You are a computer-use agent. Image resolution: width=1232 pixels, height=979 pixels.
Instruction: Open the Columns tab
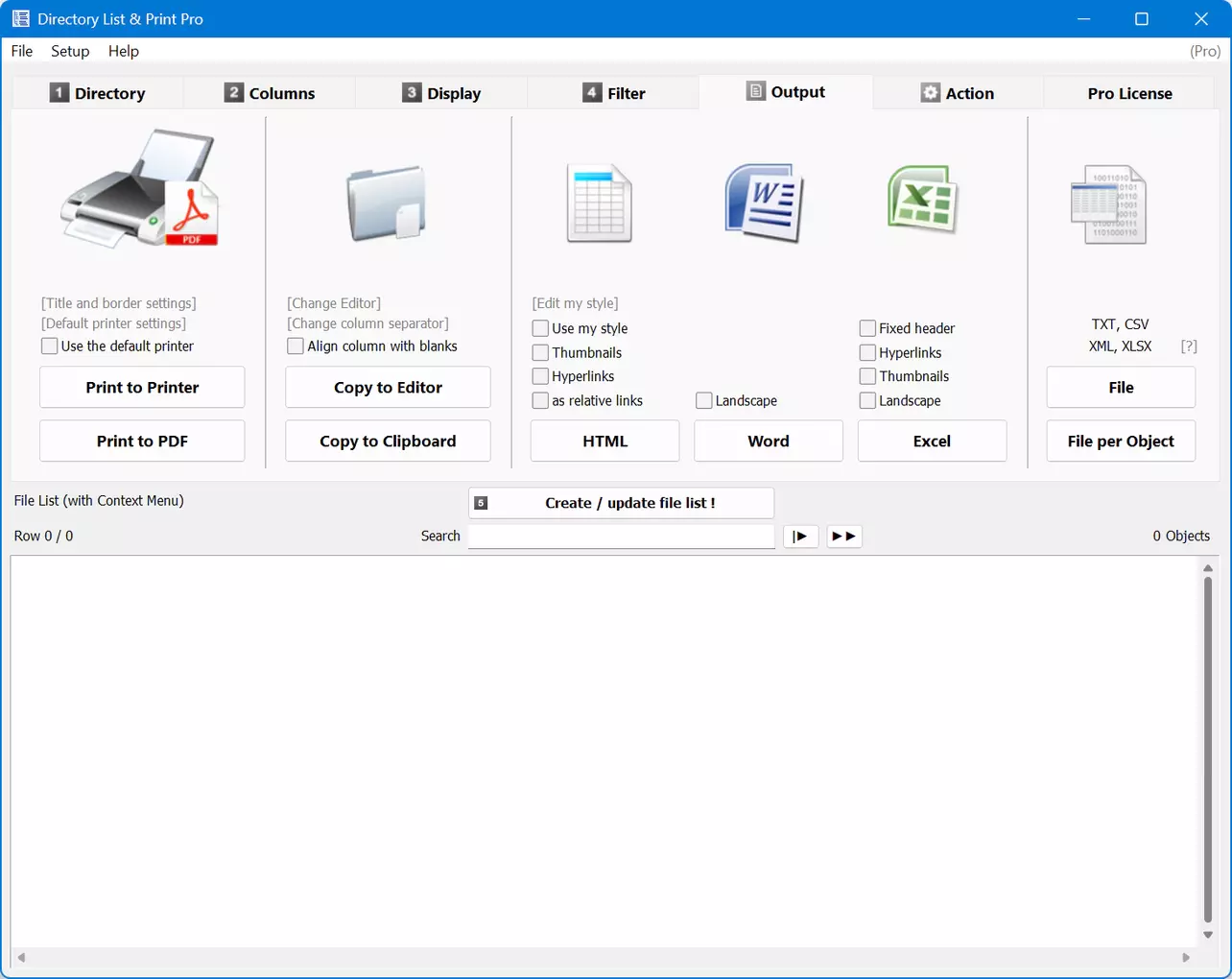pos(270,93)
